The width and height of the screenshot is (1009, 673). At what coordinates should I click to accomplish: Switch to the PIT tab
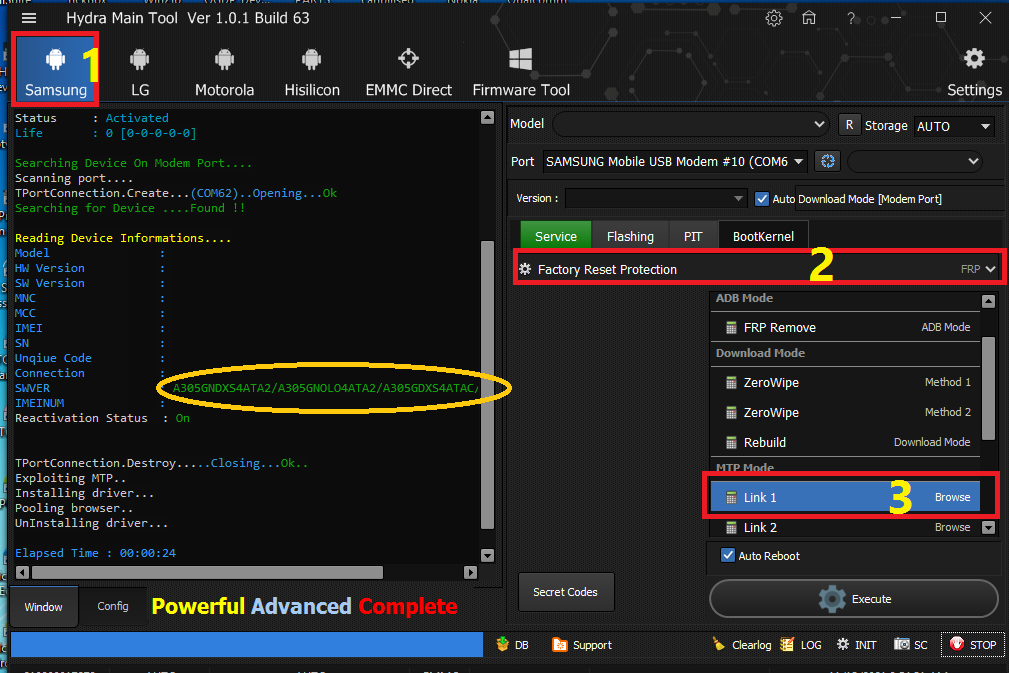(692, 236)
